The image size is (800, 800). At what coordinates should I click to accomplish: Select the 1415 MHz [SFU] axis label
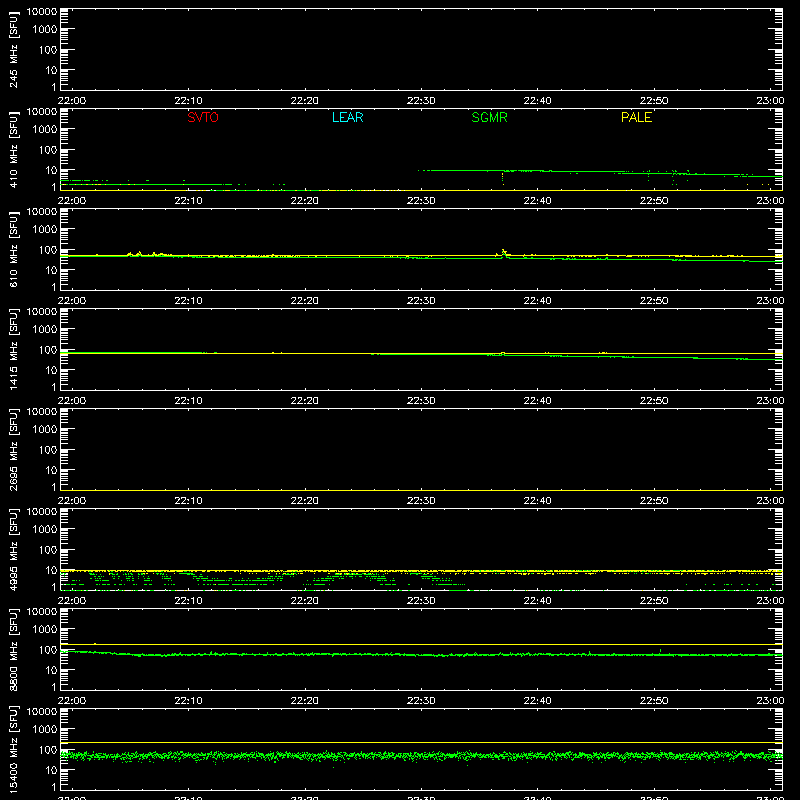(14, 350)
